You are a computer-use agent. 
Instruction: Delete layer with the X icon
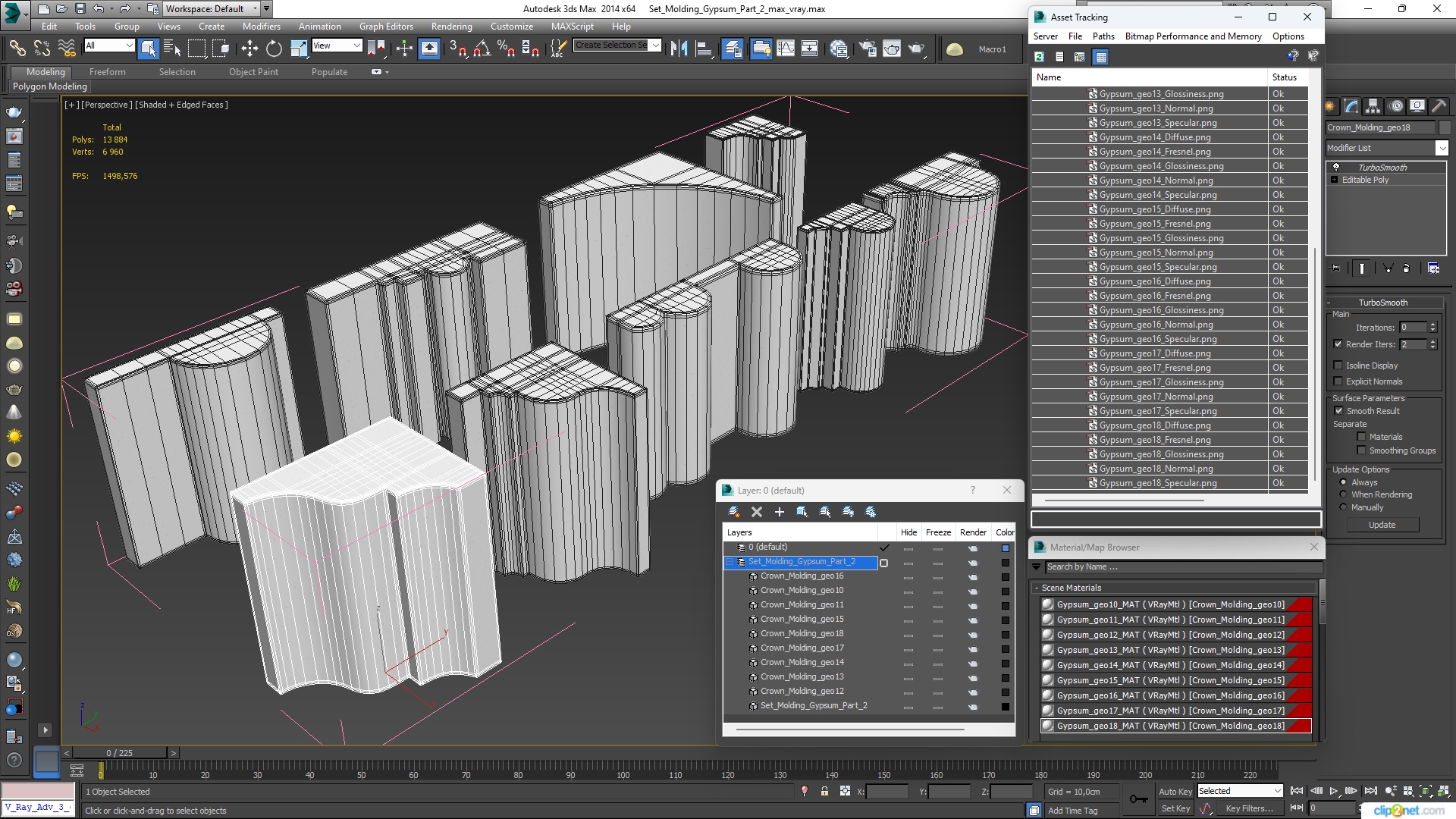click(756, 512)
